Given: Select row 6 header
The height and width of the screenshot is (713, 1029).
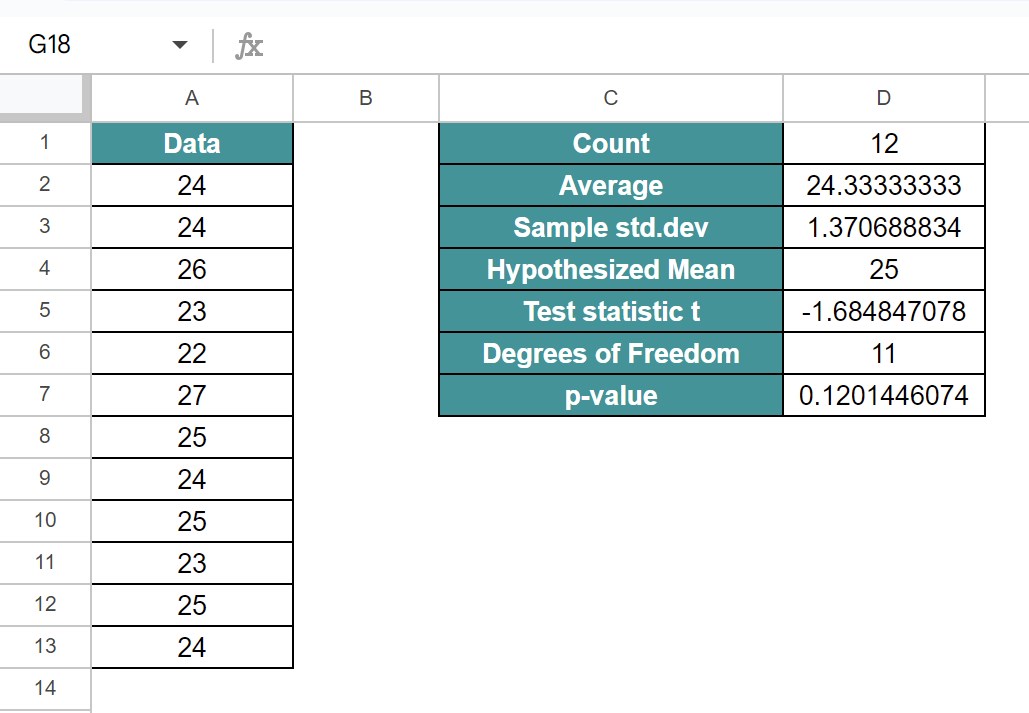Looking at the screenshot, I should pyautogui.click(x=45, y=353).
